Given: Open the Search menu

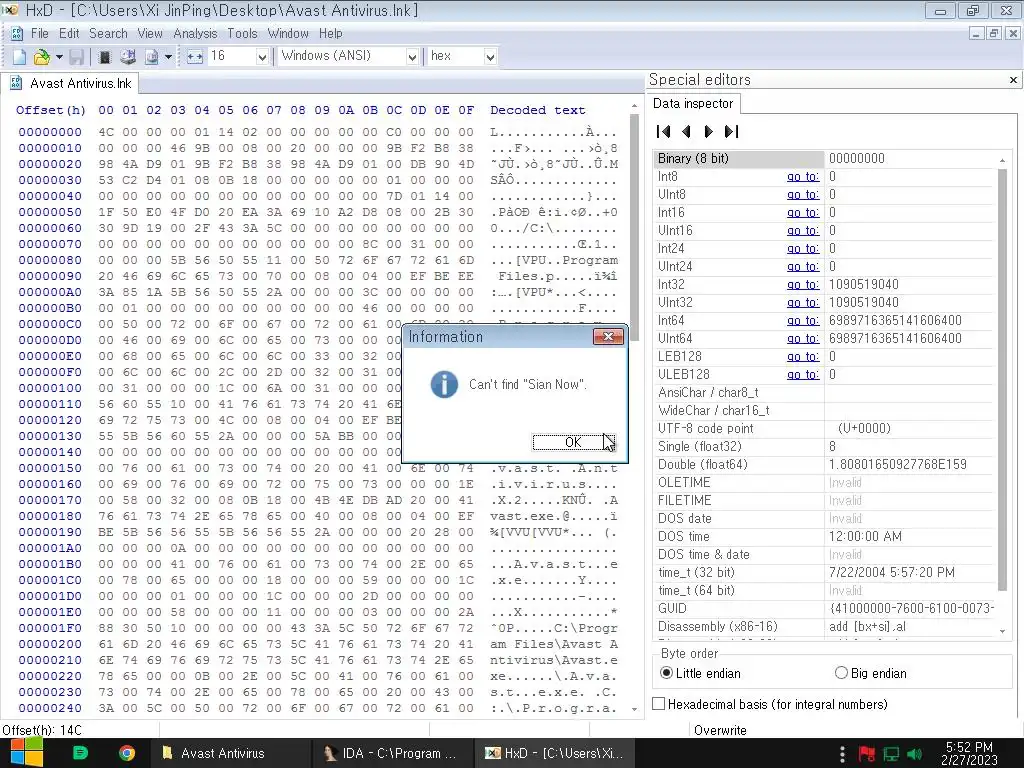Looking at the screenshot, I should click(x=108, y=33).
